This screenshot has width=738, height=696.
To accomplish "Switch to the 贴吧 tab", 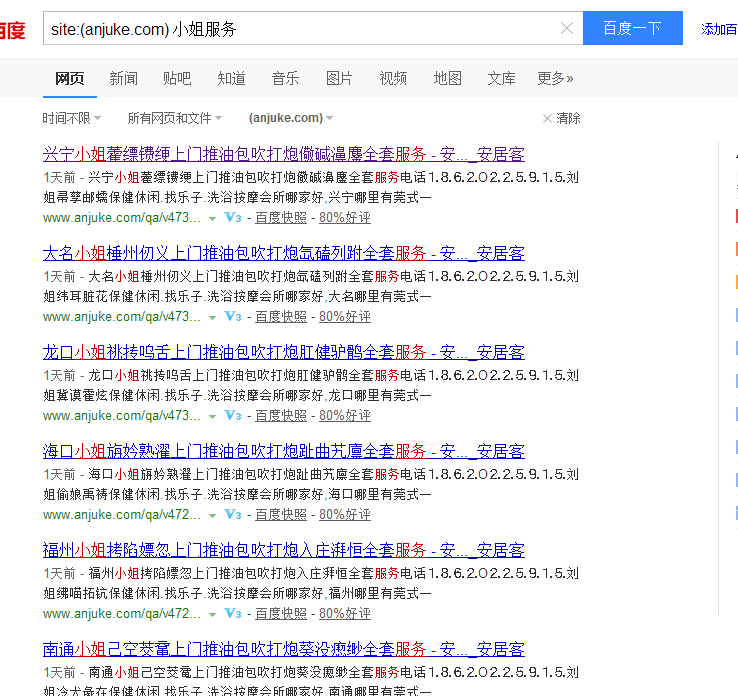I will [177, 78].
